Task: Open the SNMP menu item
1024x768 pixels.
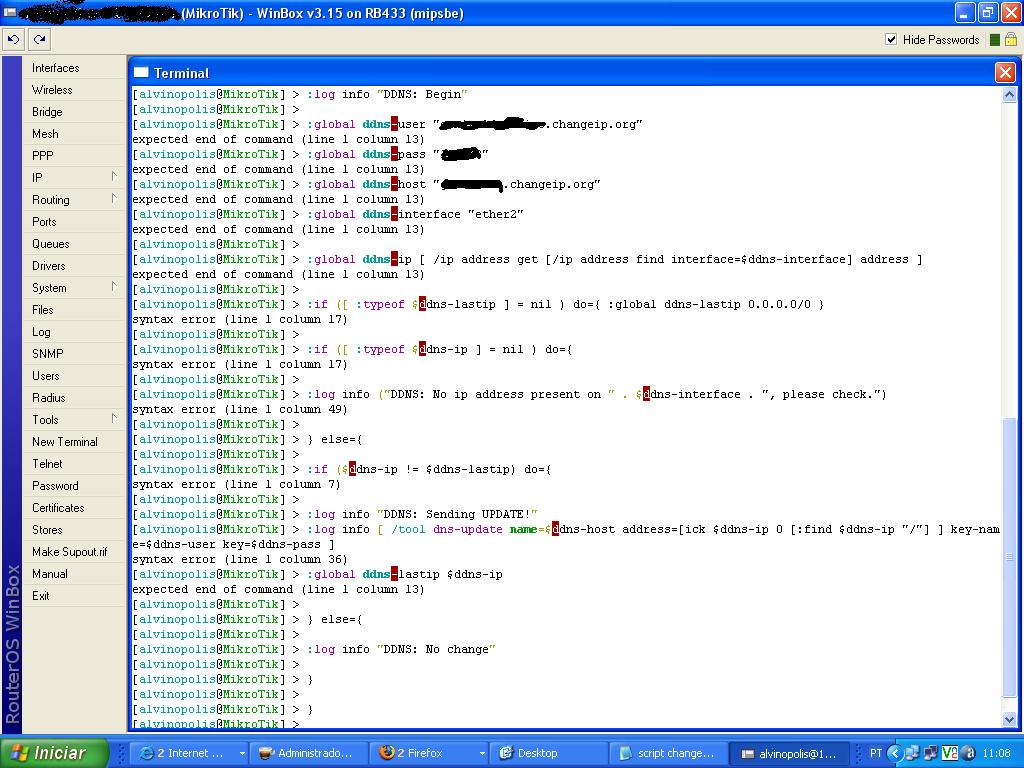Action: click(x=74, y=354)
